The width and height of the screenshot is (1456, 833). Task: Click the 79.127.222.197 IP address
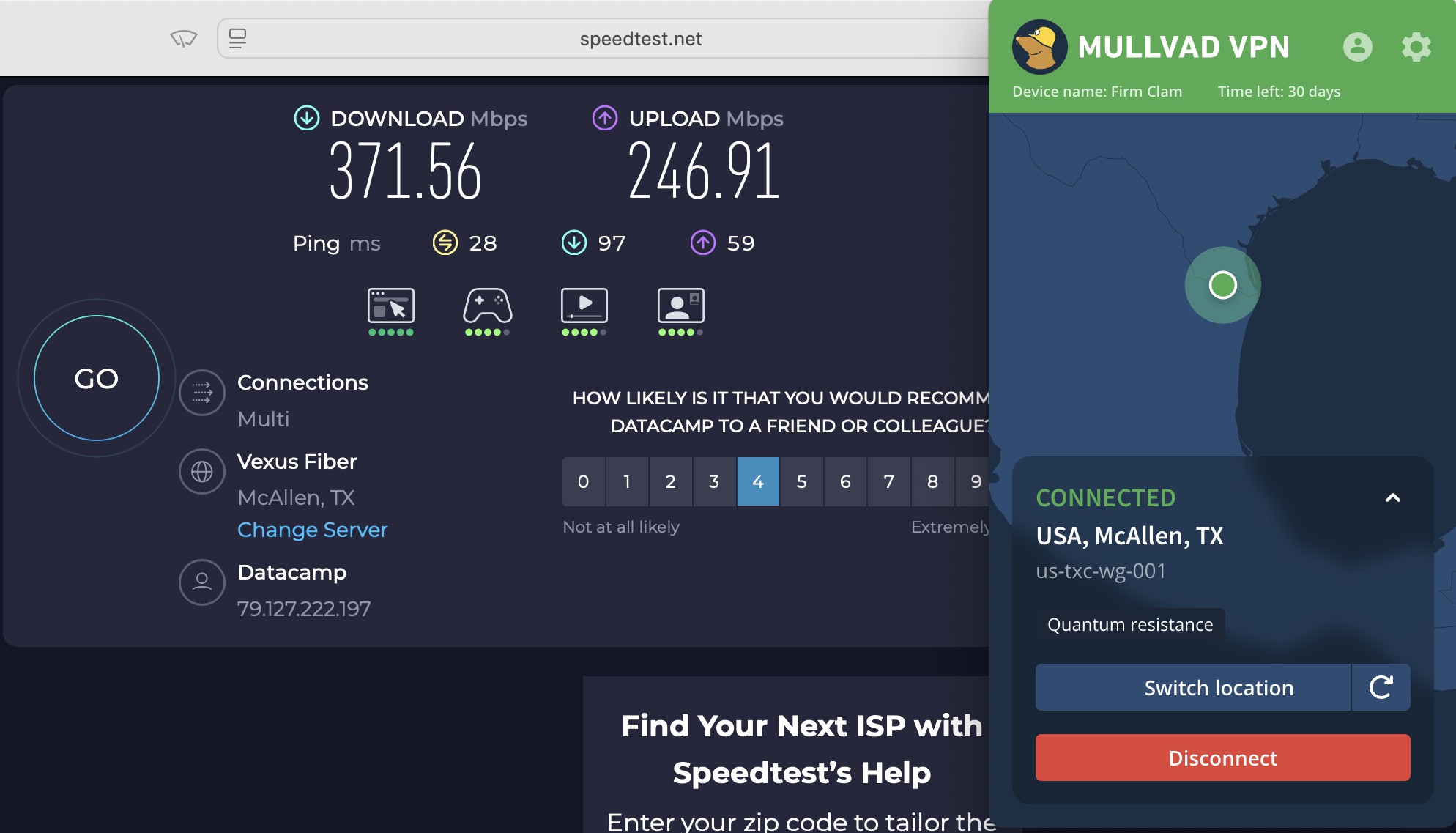pos(304,609)
